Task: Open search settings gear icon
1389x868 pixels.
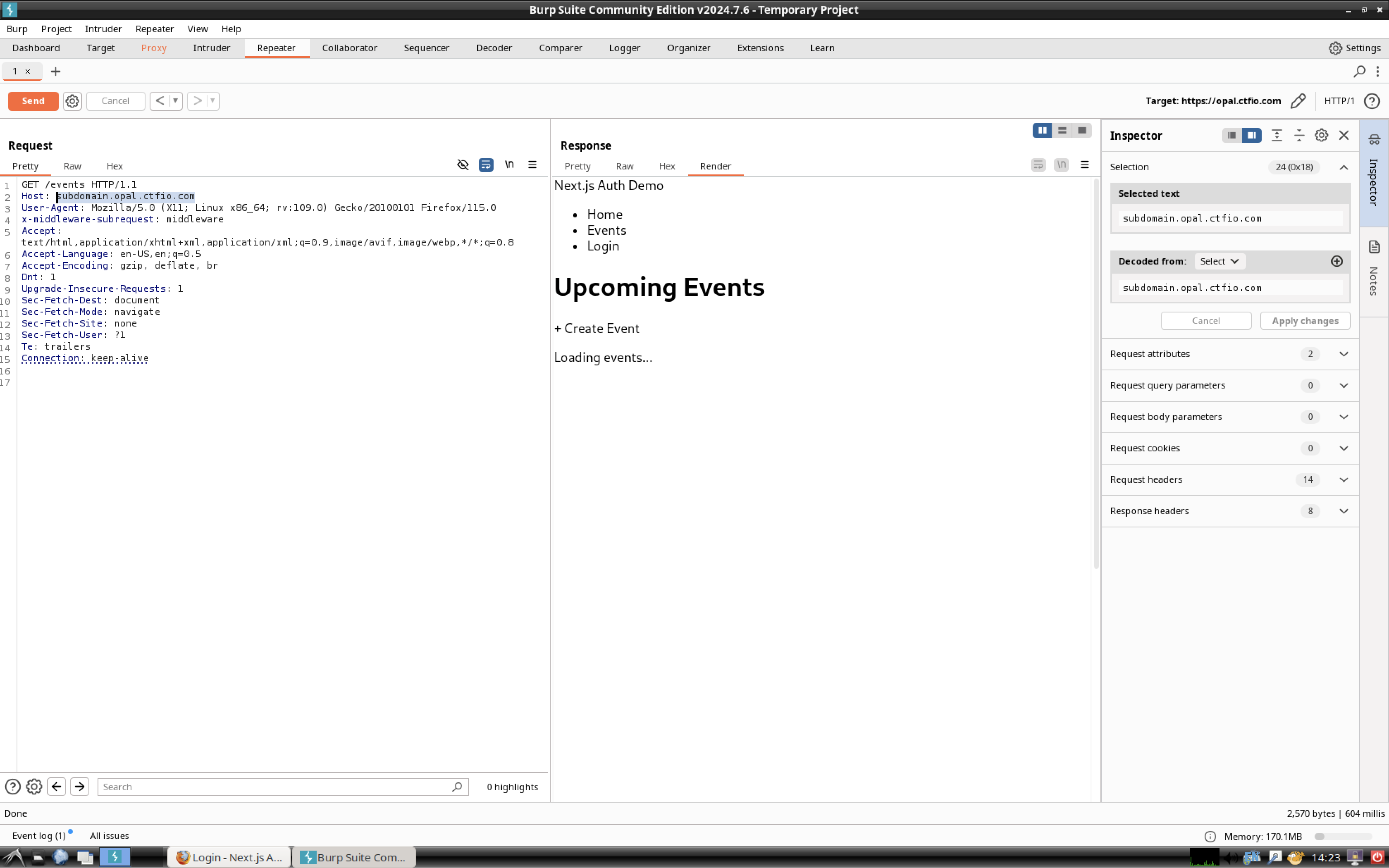Action: pos(34,787)
